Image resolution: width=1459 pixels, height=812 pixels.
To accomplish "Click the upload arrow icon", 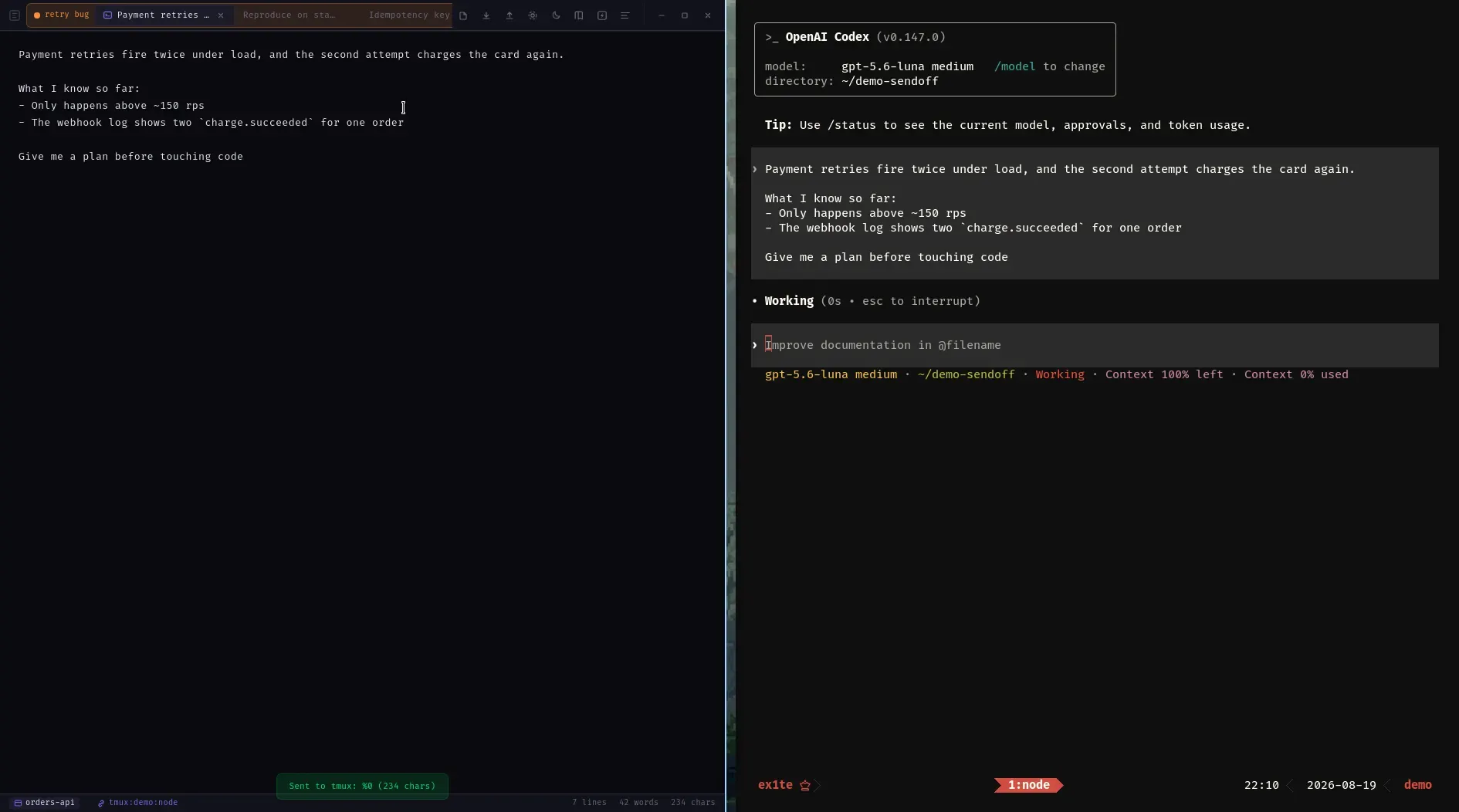I will pos(509,15).
